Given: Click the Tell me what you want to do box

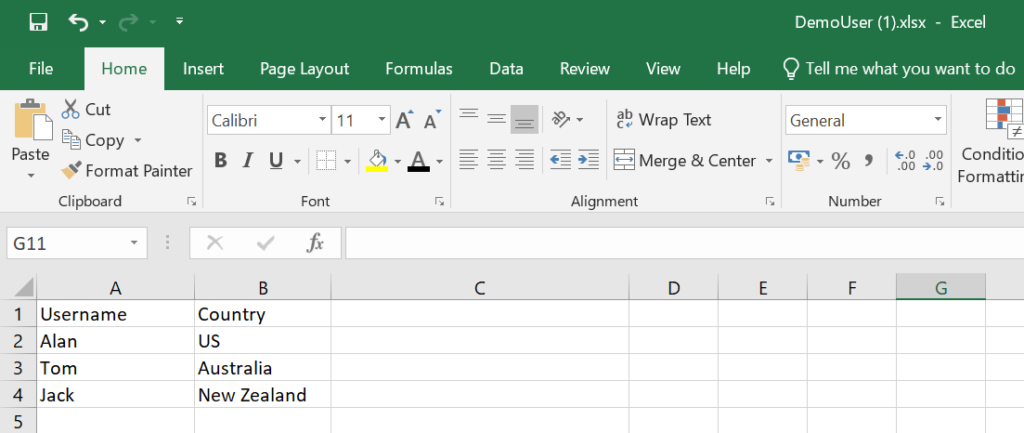Looking at the screenshot, I should [899, 69].
